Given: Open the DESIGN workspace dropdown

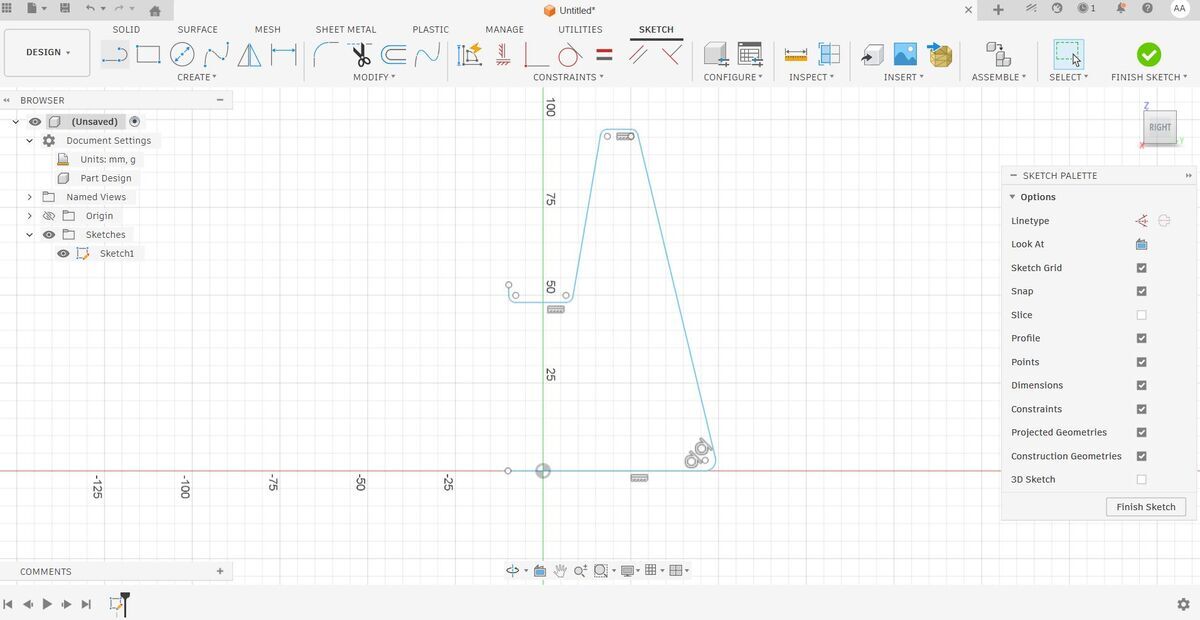Looking at the screenshot, I should tap(47, 52).
